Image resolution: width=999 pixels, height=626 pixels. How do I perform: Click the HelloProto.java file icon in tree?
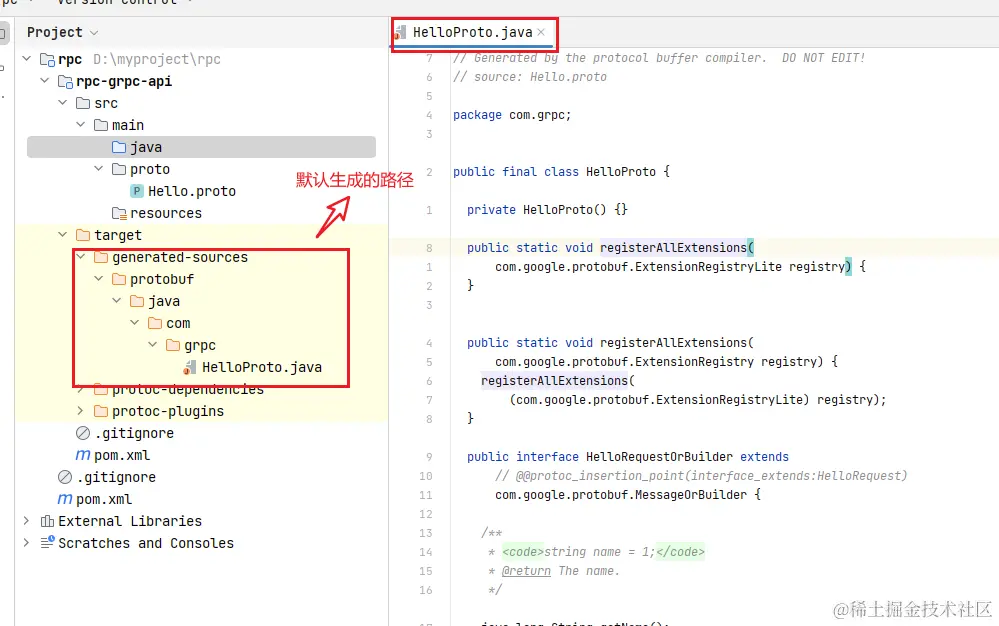[x=190, y=367]
